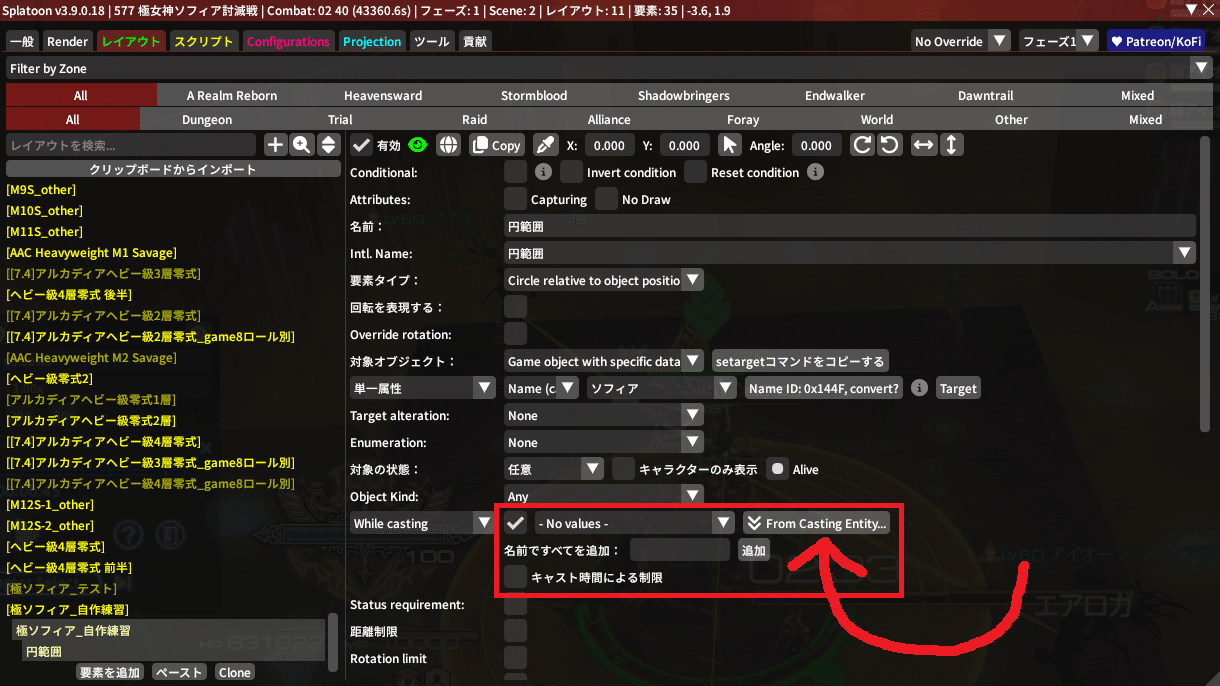Click the magnifier search icon beside layout search
1220x686 pixels.
tap(301, 145)
